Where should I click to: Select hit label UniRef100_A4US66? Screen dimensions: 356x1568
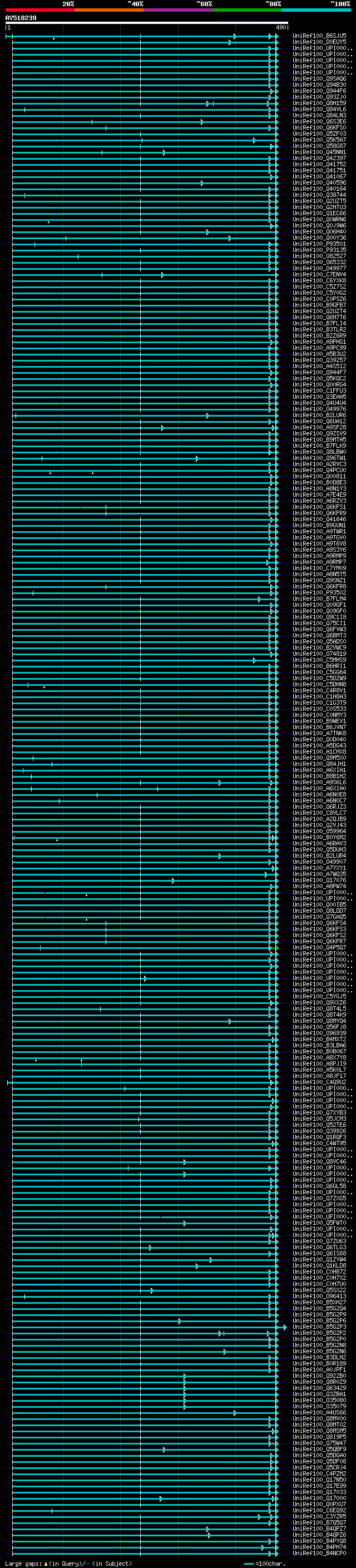[319, 1413]
